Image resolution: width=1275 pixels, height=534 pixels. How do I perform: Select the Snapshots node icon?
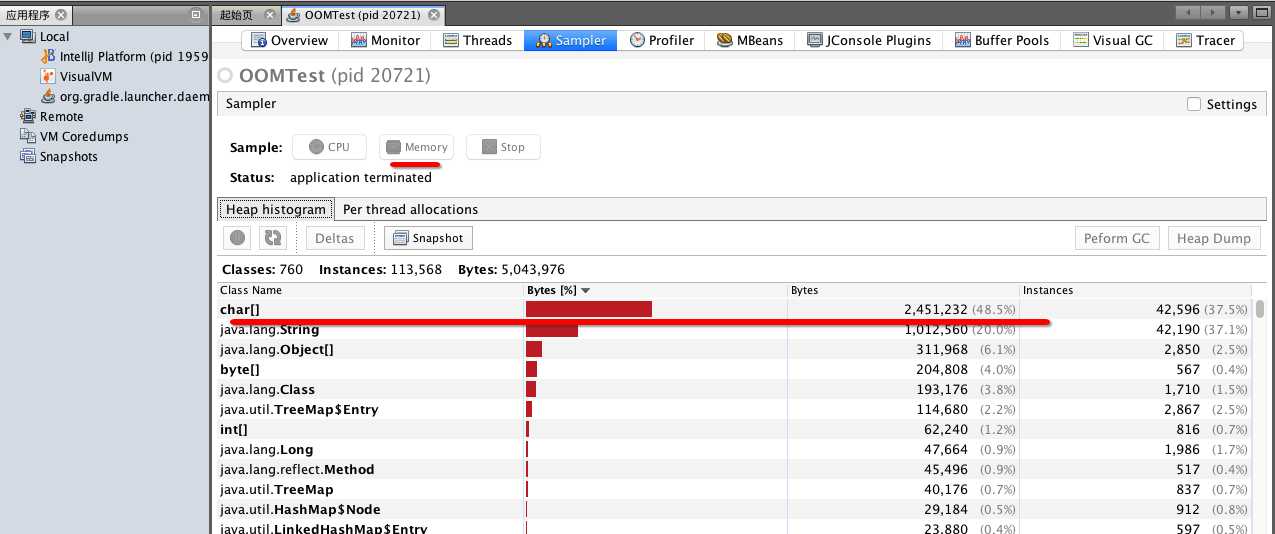pos(27,156)
